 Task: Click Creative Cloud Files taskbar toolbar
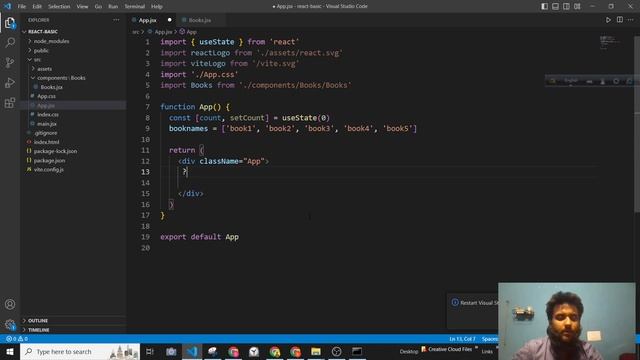[449, 349]
